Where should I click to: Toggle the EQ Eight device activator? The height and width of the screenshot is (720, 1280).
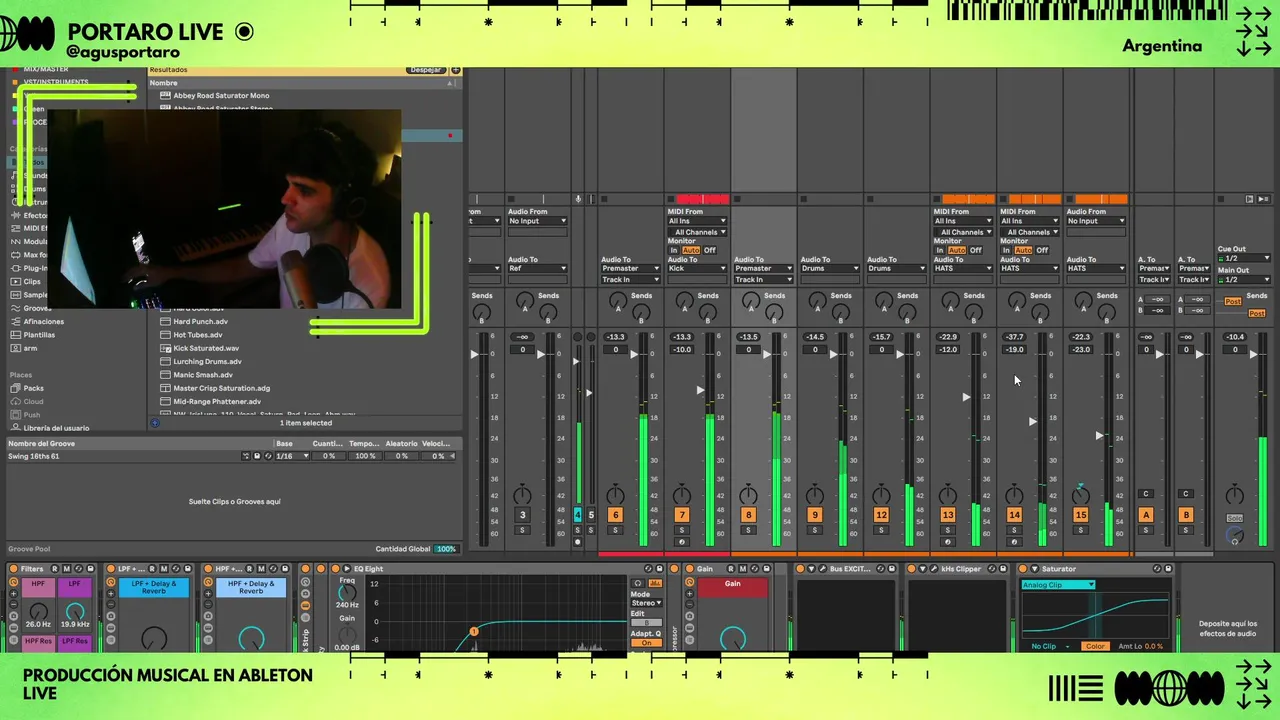coord(334,569)
